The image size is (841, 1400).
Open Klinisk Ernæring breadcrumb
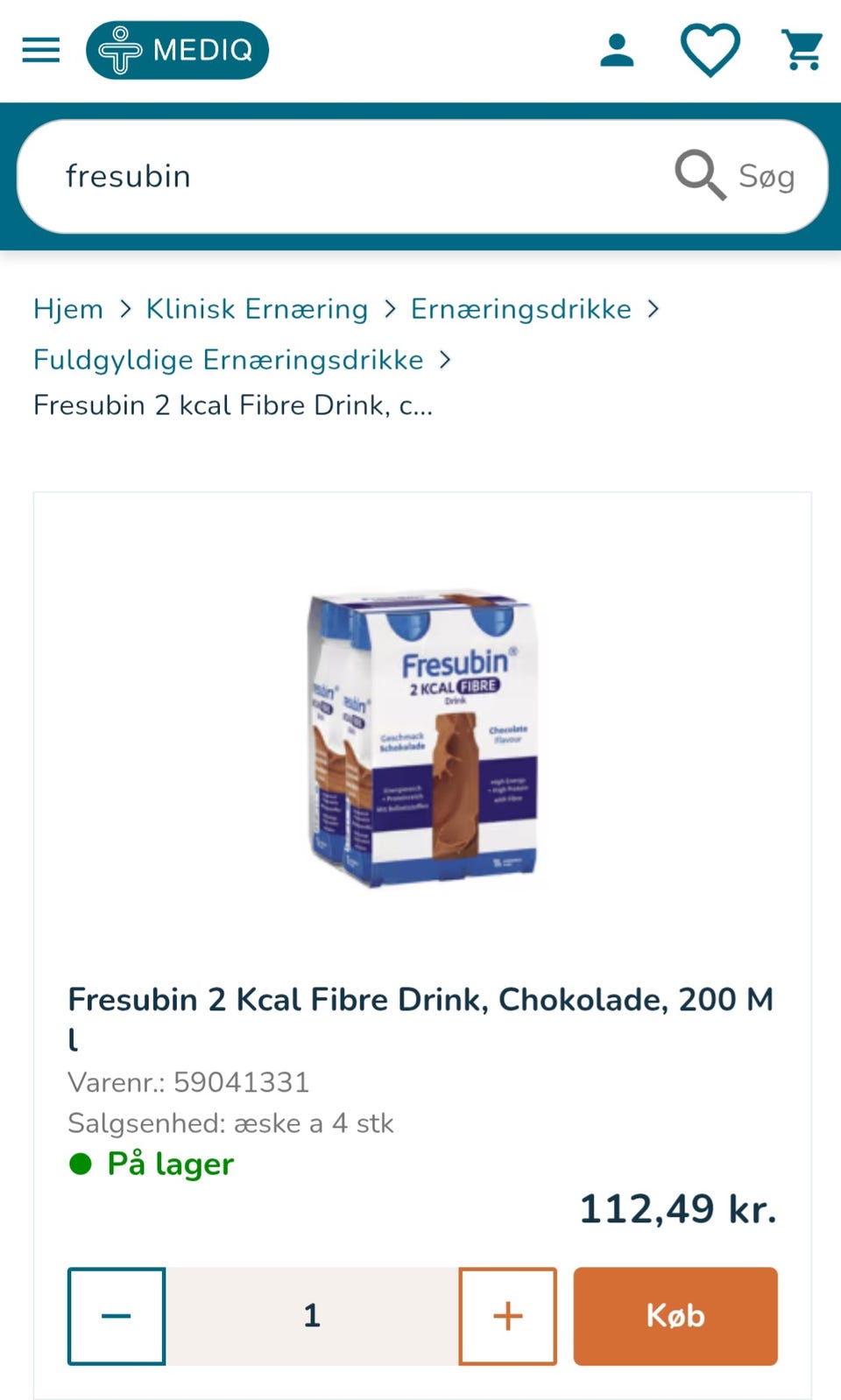coord(257,308)
